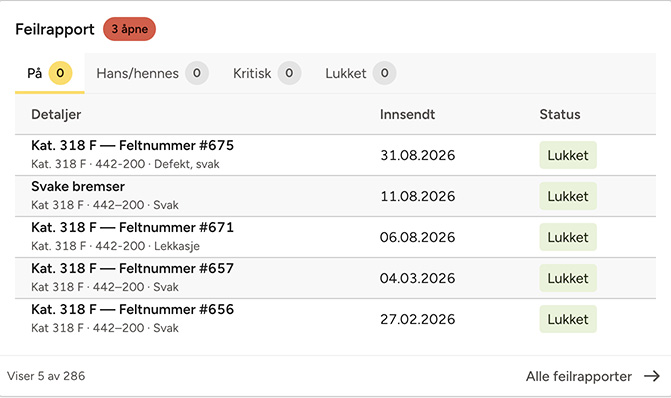Click the Lukket status of Feltnummer #675
The image size is (671, 398).
click(568, 155)
